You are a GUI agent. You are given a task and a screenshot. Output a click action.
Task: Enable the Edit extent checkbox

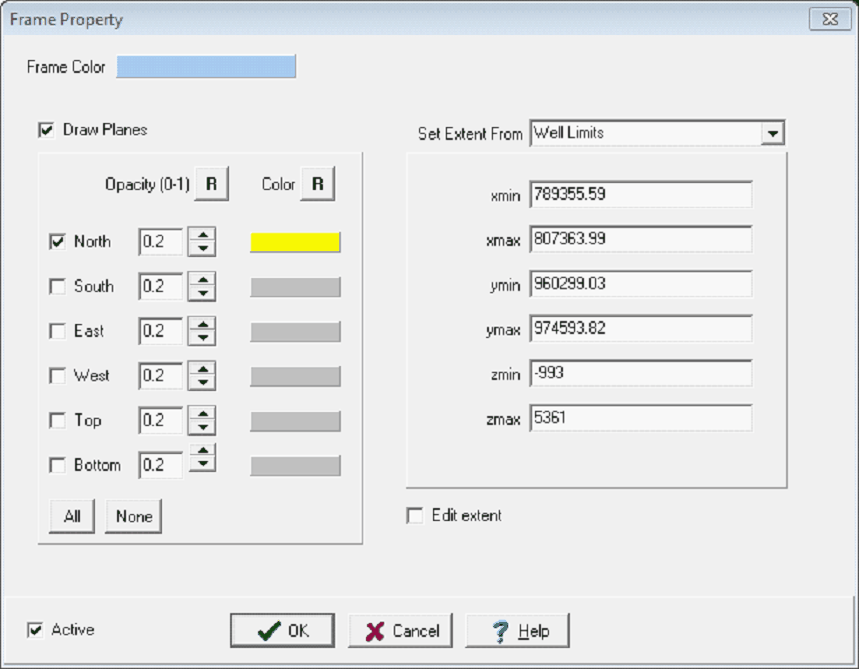click(x=415, y=516)
